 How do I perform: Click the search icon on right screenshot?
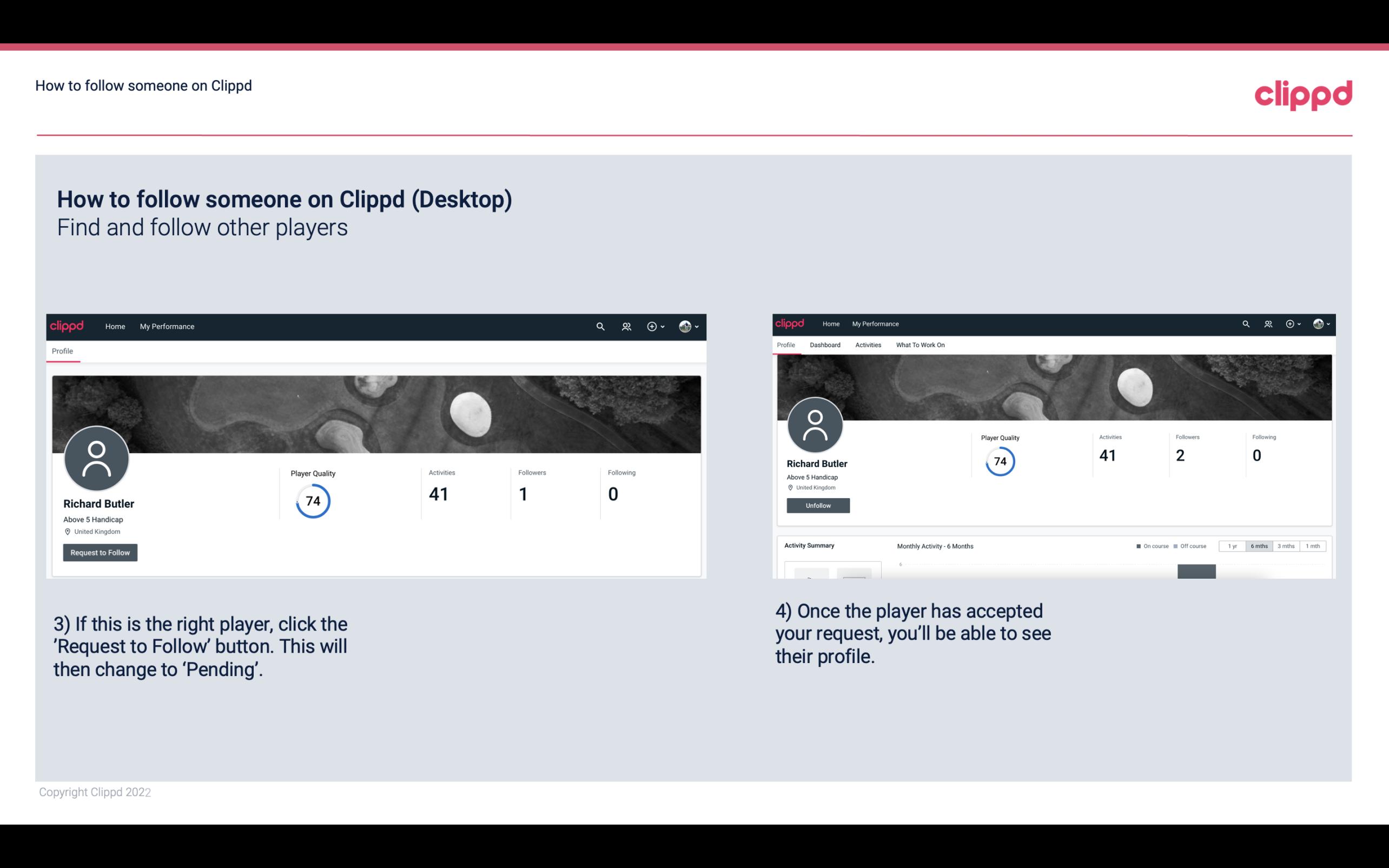point(1246,324)
